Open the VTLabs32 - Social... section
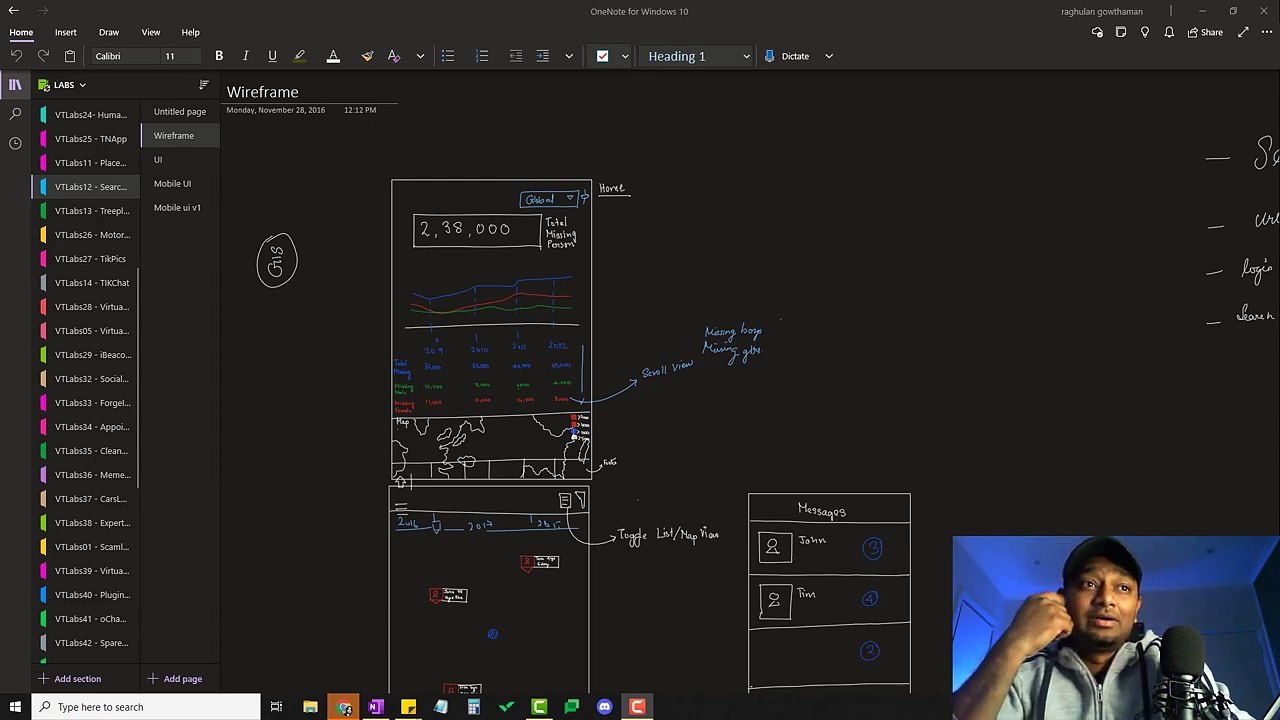Viewport: 1280px width, 720px height. [88, 379]
